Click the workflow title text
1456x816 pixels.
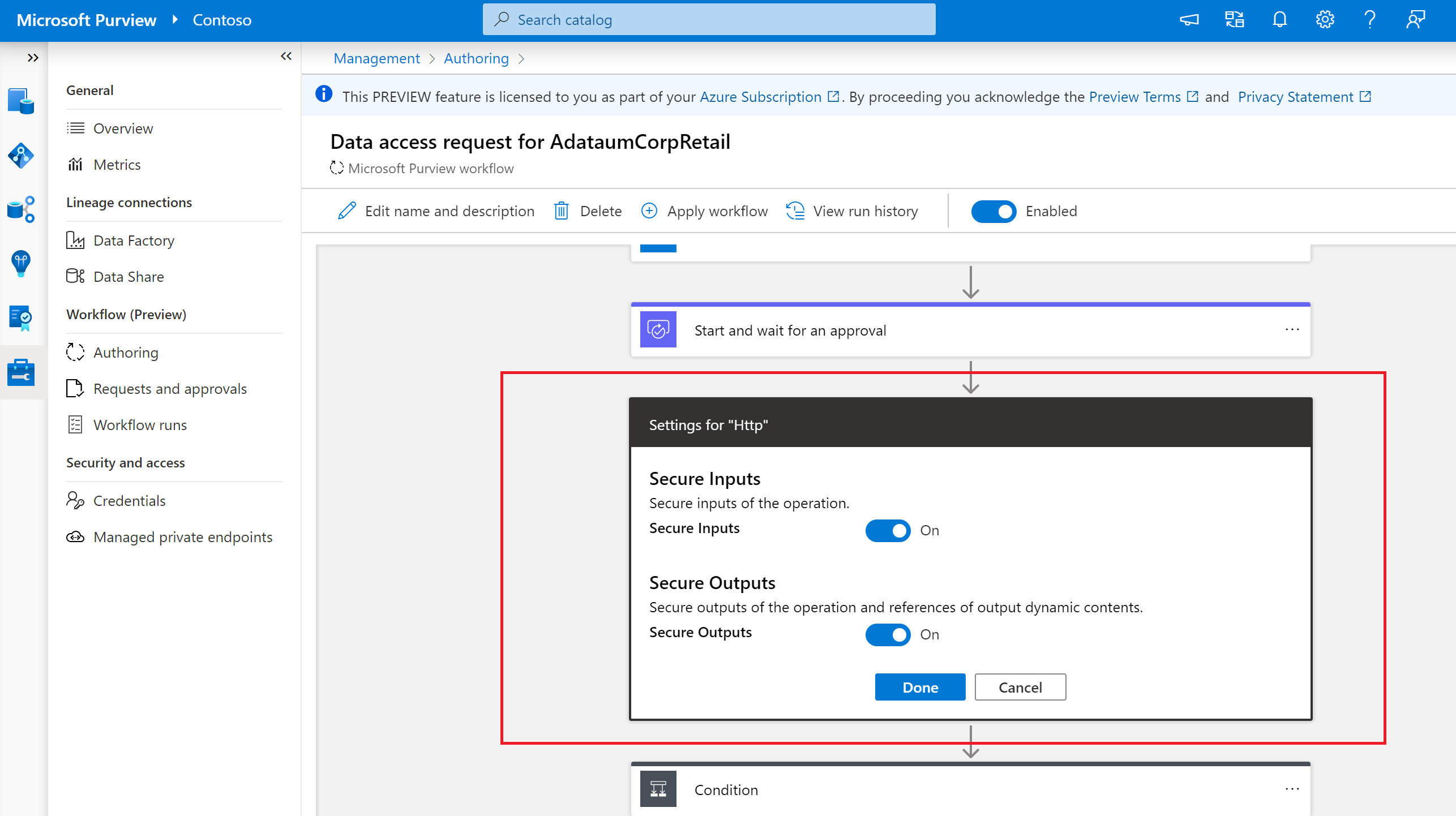(530, 141)
